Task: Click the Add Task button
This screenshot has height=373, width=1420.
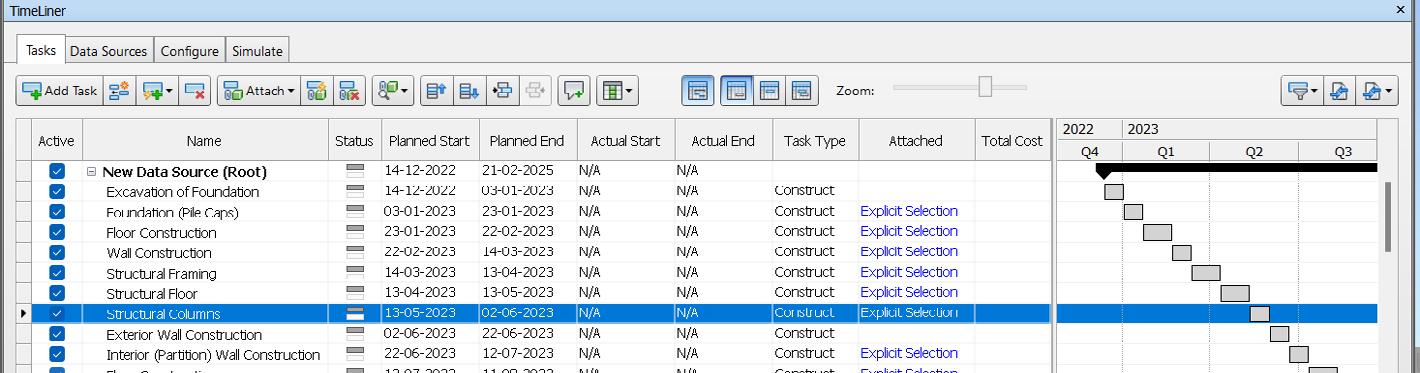Action: tap(59, 91)
